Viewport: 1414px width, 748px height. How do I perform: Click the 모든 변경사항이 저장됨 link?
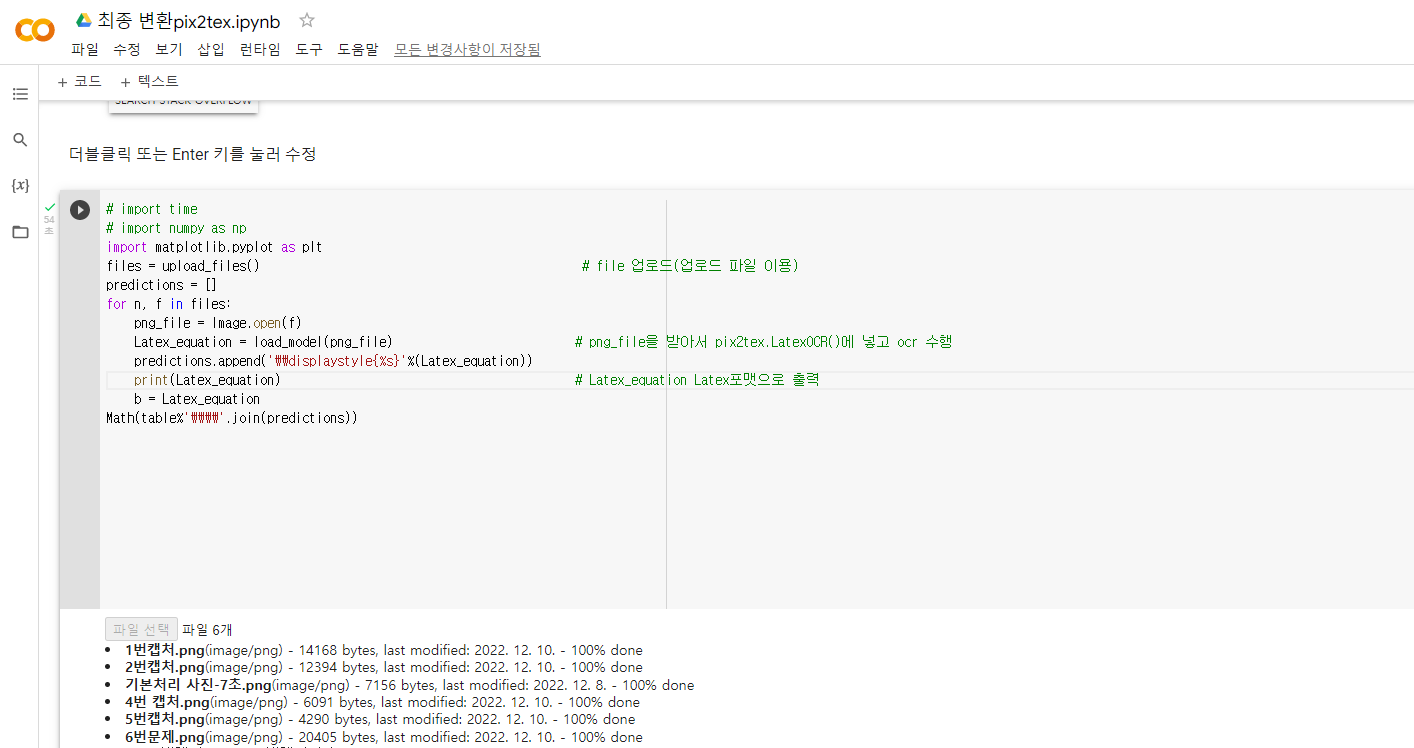coord(467,49)
